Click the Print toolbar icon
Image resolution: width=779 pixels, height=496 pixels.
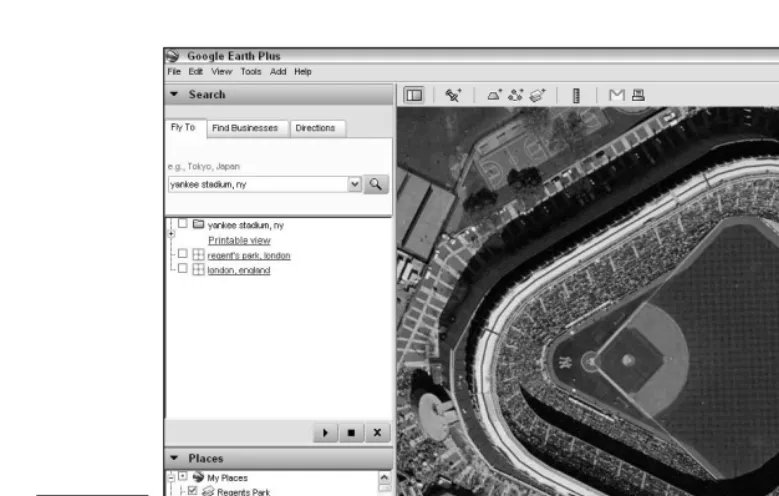pos(638,95)
